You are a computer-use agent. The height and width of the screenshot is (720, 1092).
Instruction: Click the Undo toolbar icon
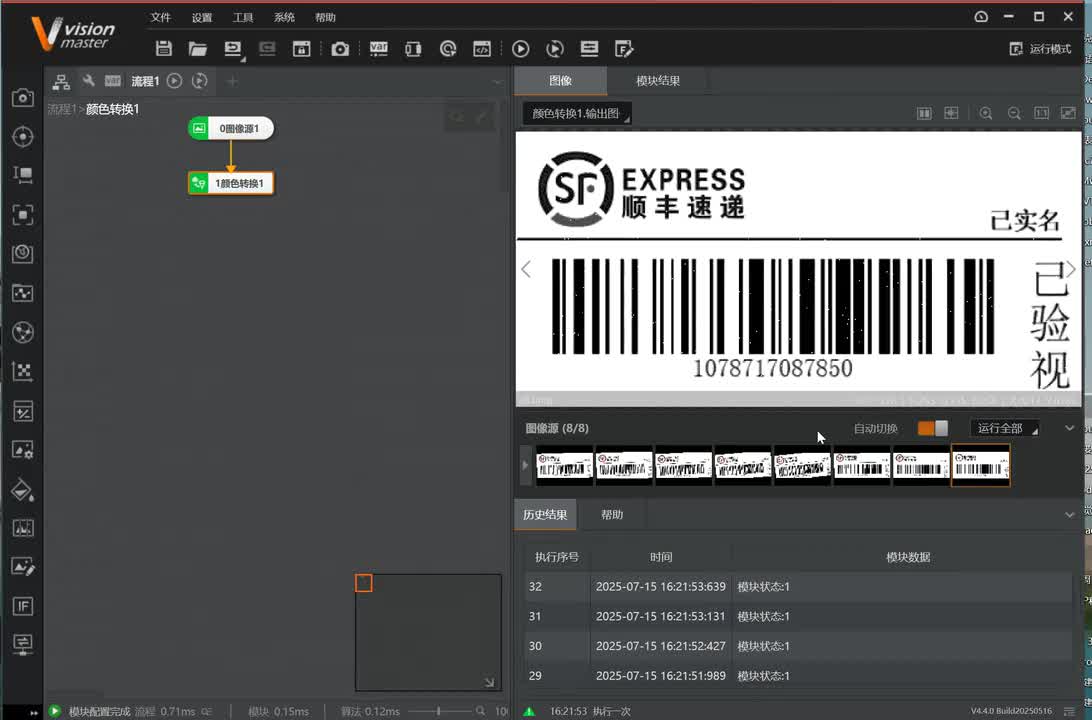click(x=233, y=49)
